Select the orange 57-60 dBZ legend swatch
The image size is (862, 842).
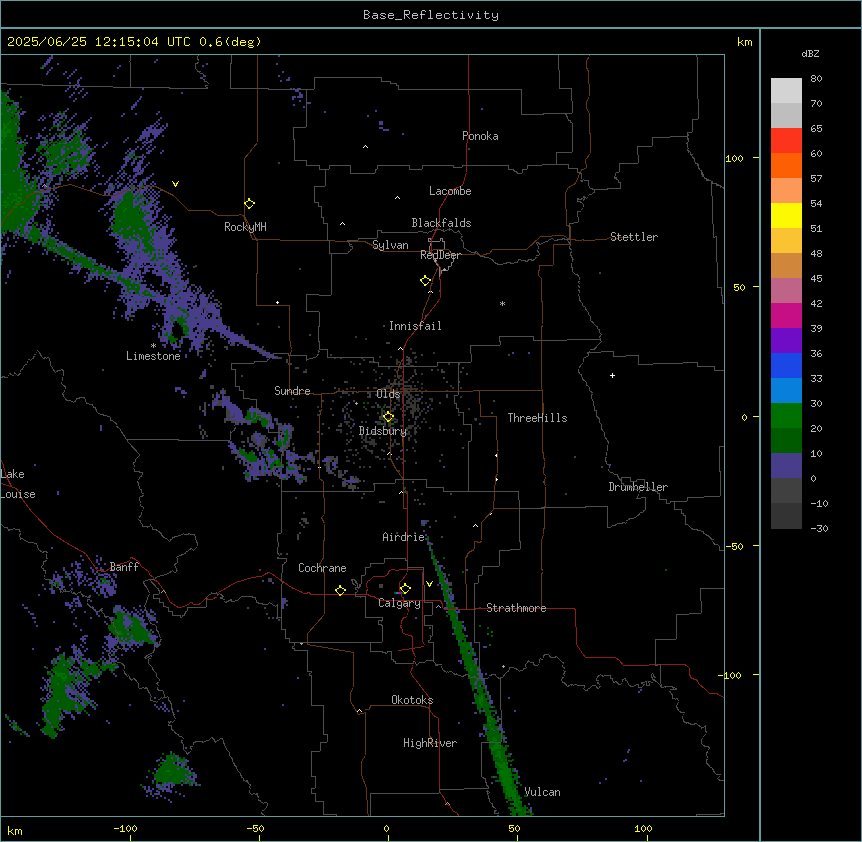tap(786, 165)
